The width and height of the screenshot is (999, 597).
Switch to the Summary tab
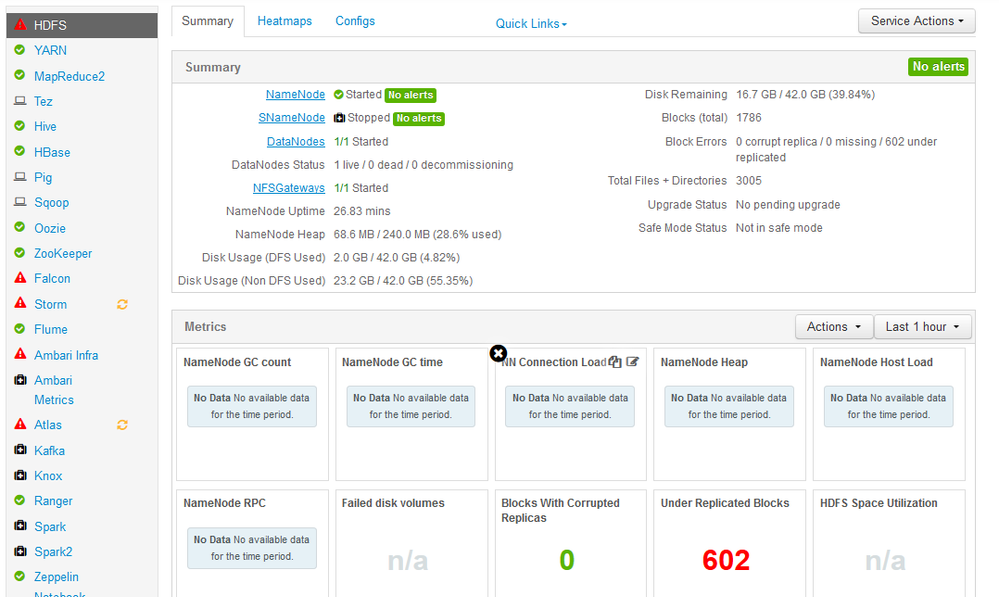[x=208, y=21]
